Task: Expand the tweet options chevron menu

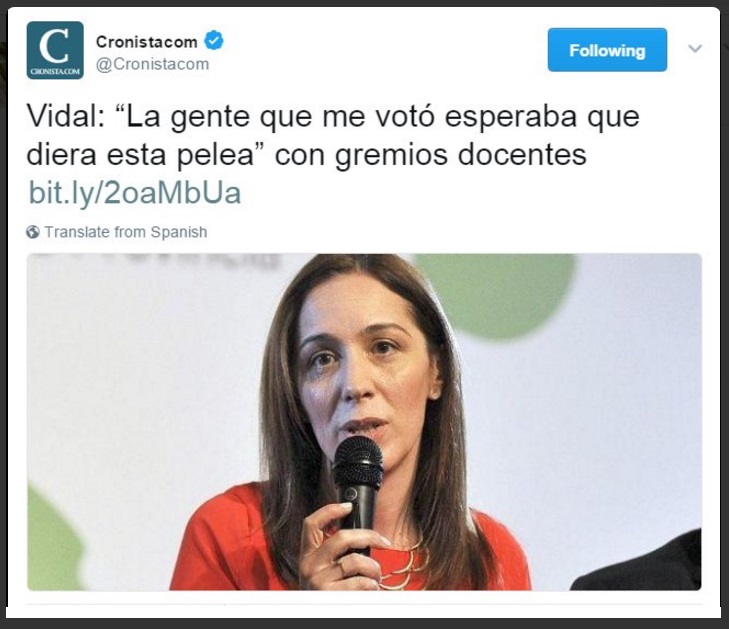Action: click(x=695, y=48)
